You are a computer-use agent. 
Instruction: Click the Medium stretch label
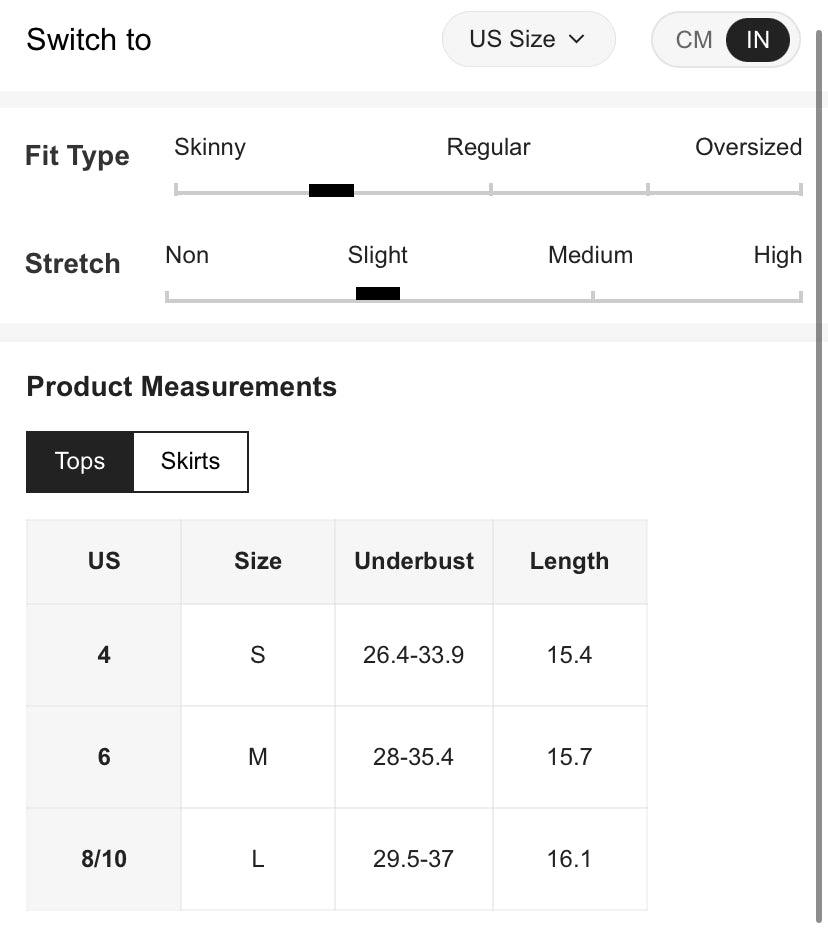(x=590, y=255)
